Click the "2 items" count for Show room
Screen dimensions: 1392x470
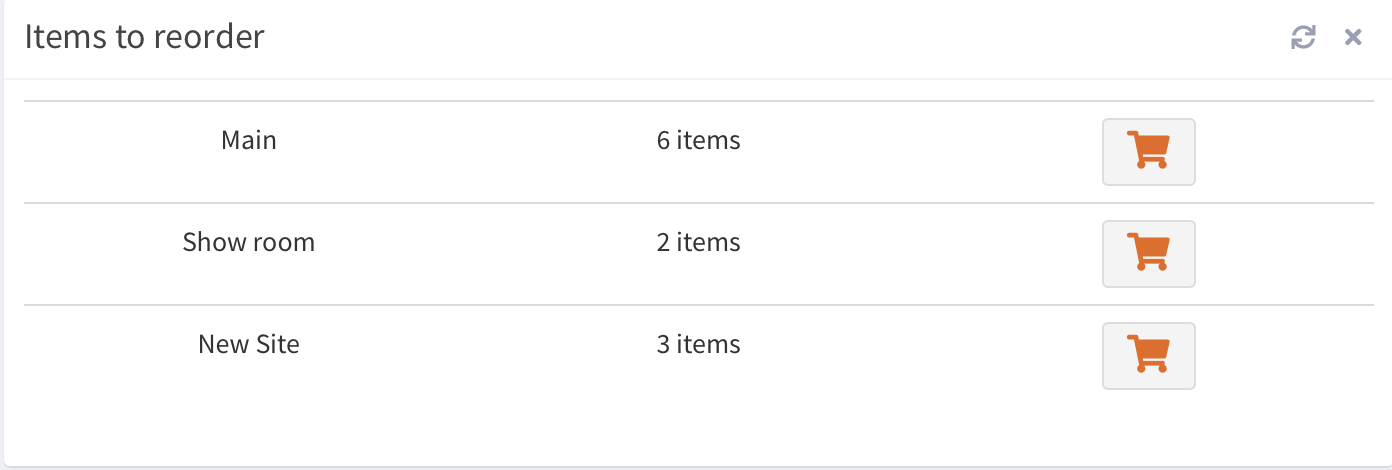tap(698, 243)
